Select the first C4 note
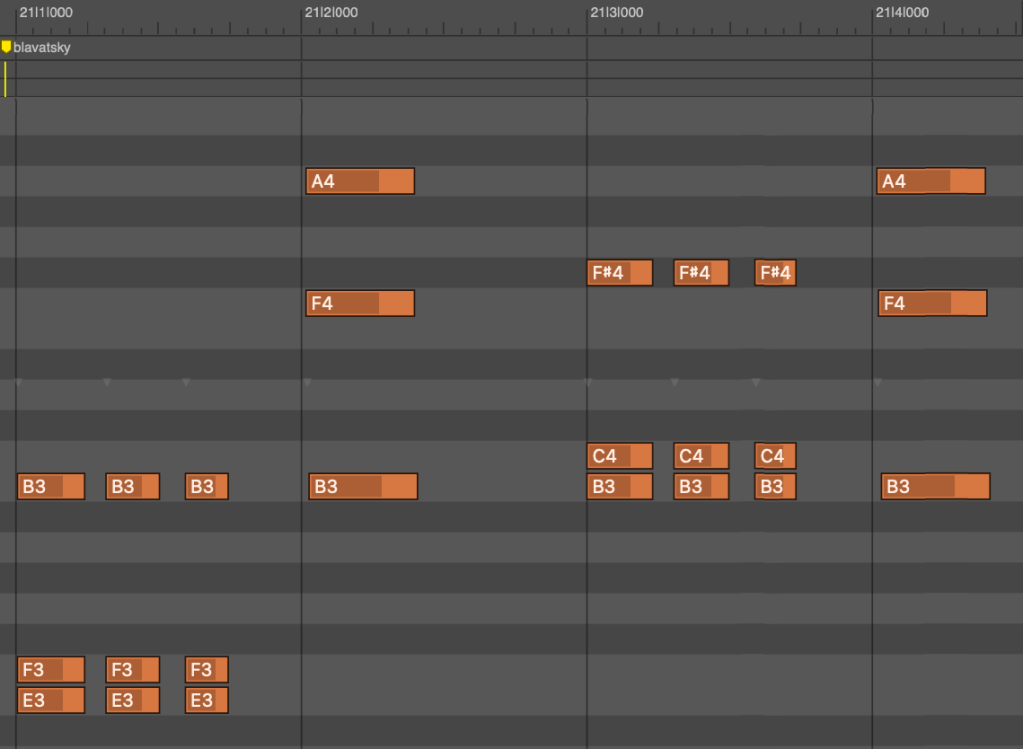The image size is (1023, 749). (x=620, y=456)
